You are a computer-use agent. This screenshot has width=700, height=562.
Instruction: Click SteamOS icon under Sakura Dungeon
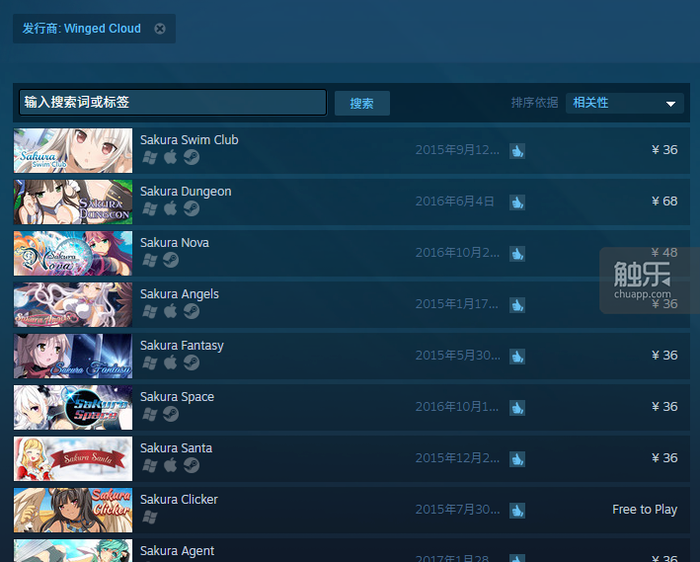coord(192,208)
